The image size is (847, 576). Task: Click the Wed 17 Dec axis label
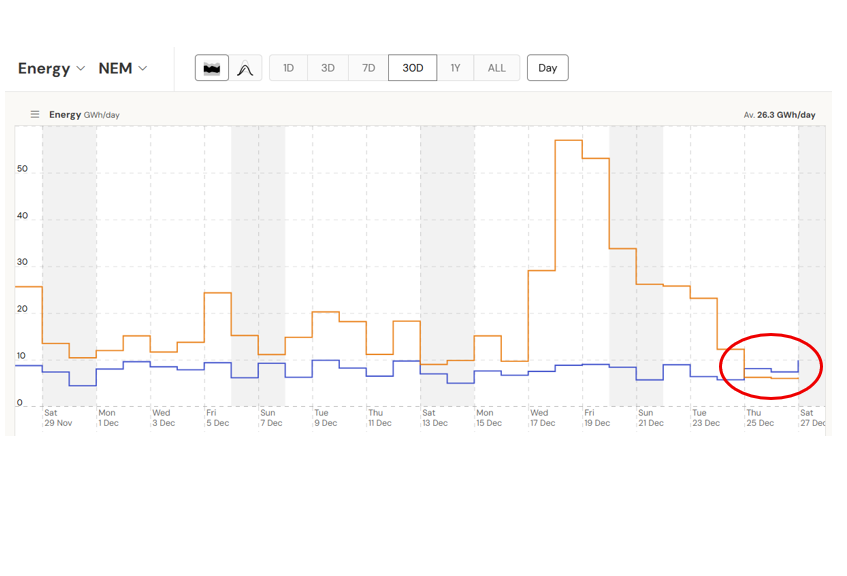542,418
